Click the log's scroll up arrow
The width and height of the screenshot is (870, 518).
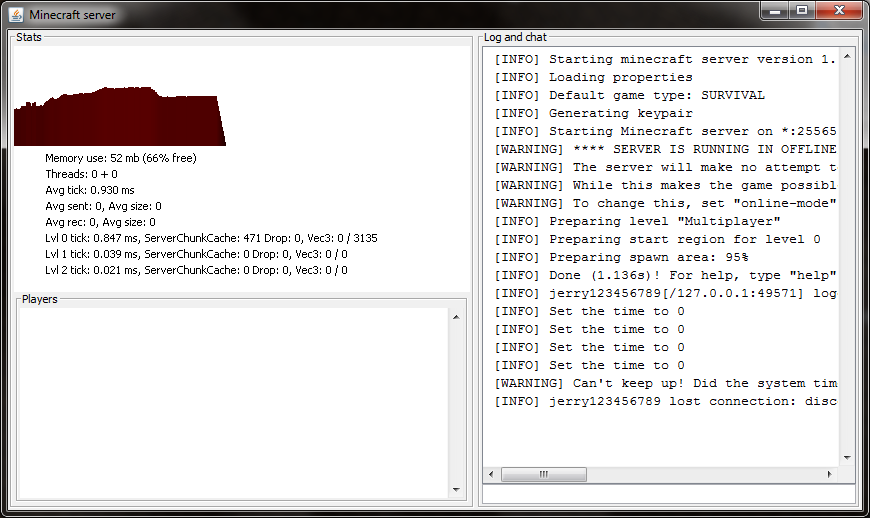pyautogui.click(x=847, y=56)
